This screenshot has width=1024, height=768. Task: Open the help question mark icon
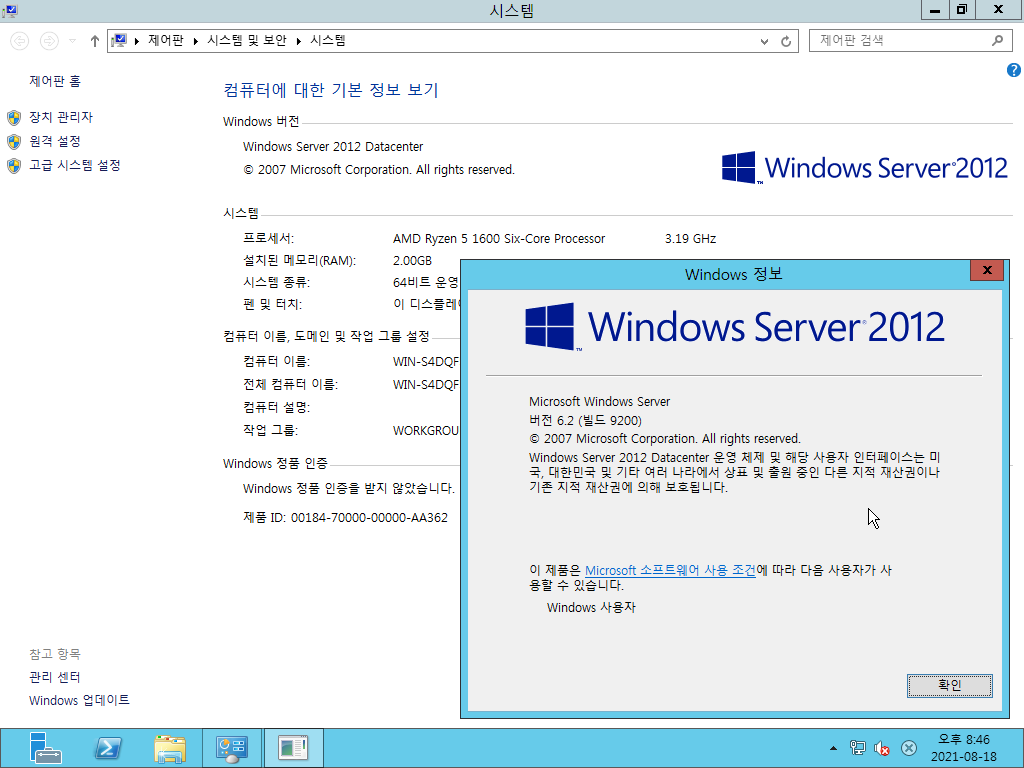[x=1014, y=70]
